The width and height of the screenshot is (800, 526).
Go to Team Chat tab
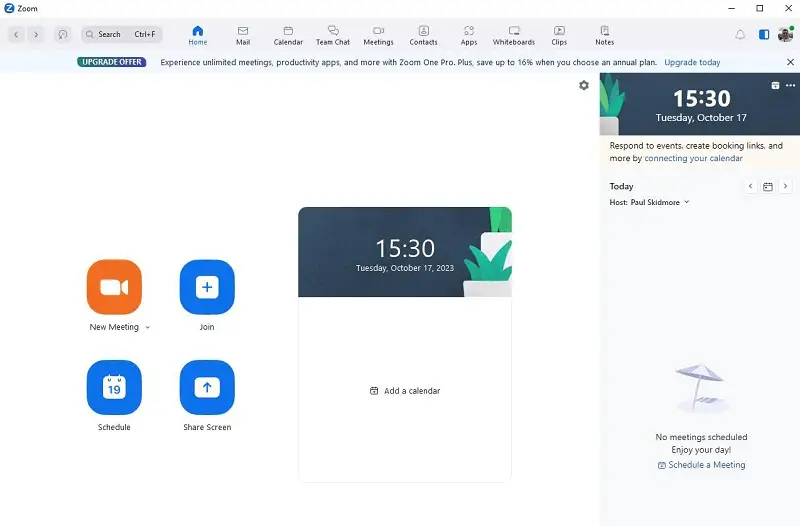333,36
